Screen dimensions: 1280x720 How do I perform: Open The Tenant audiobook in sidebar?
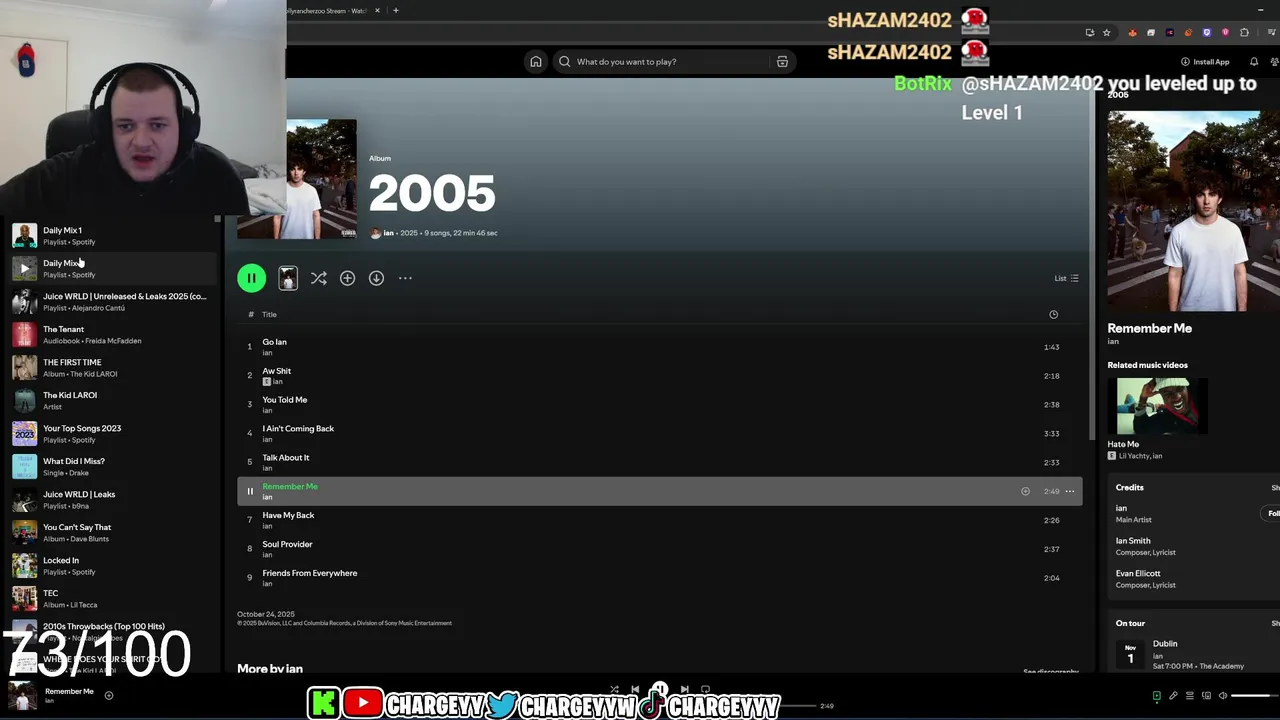112,335
